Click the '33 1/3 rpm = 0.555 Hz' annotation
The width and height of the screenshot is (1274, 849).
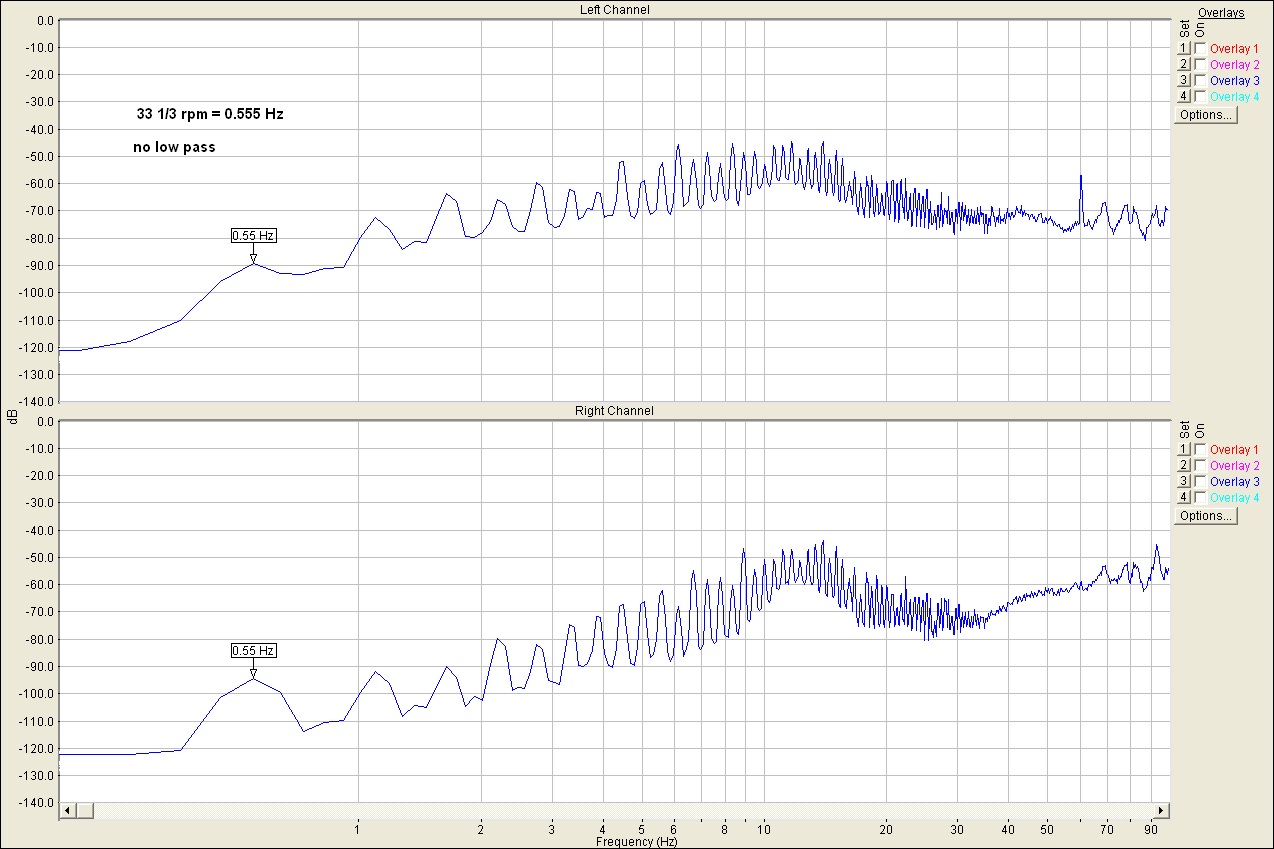tap(210, 114)
